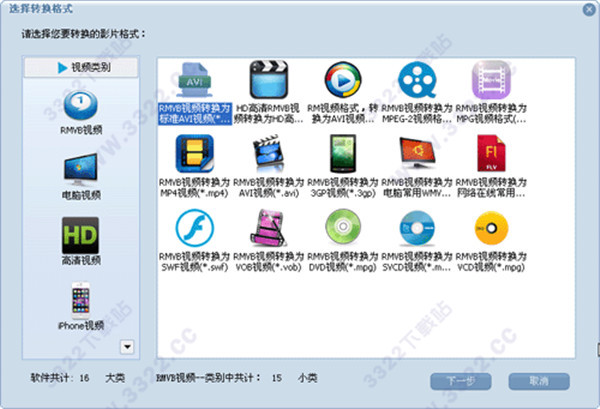Select RMVB to SWF视频 Flash icon
600x409 pixels.
click(194, 228)
